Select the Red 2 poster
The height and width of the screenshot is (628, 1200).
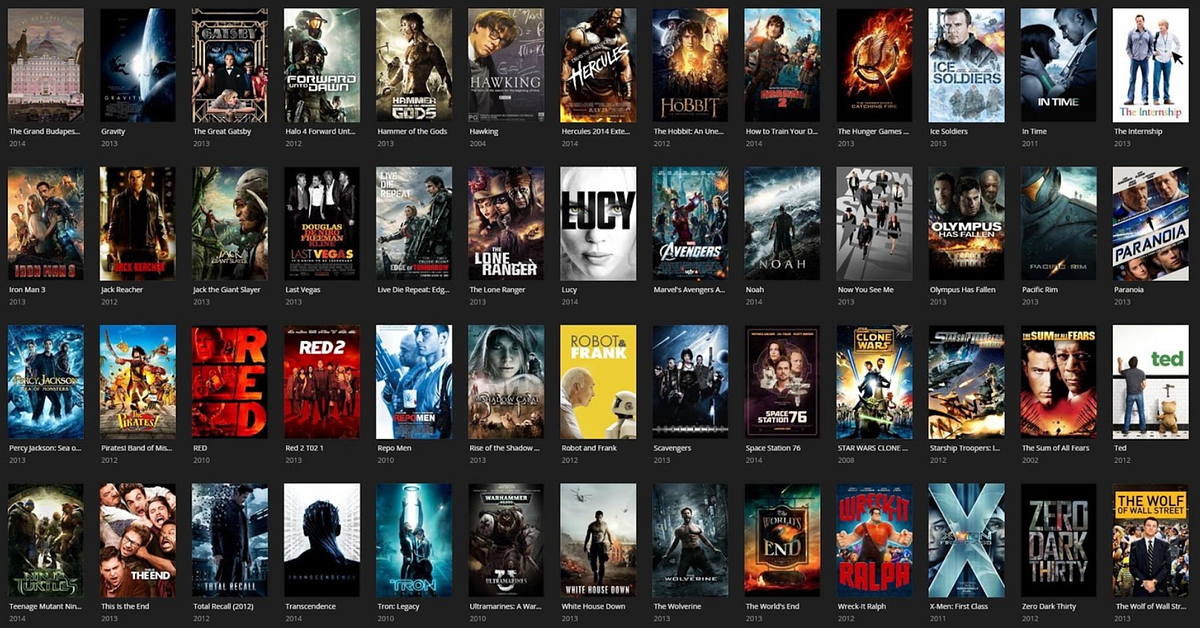click(322, 382)
